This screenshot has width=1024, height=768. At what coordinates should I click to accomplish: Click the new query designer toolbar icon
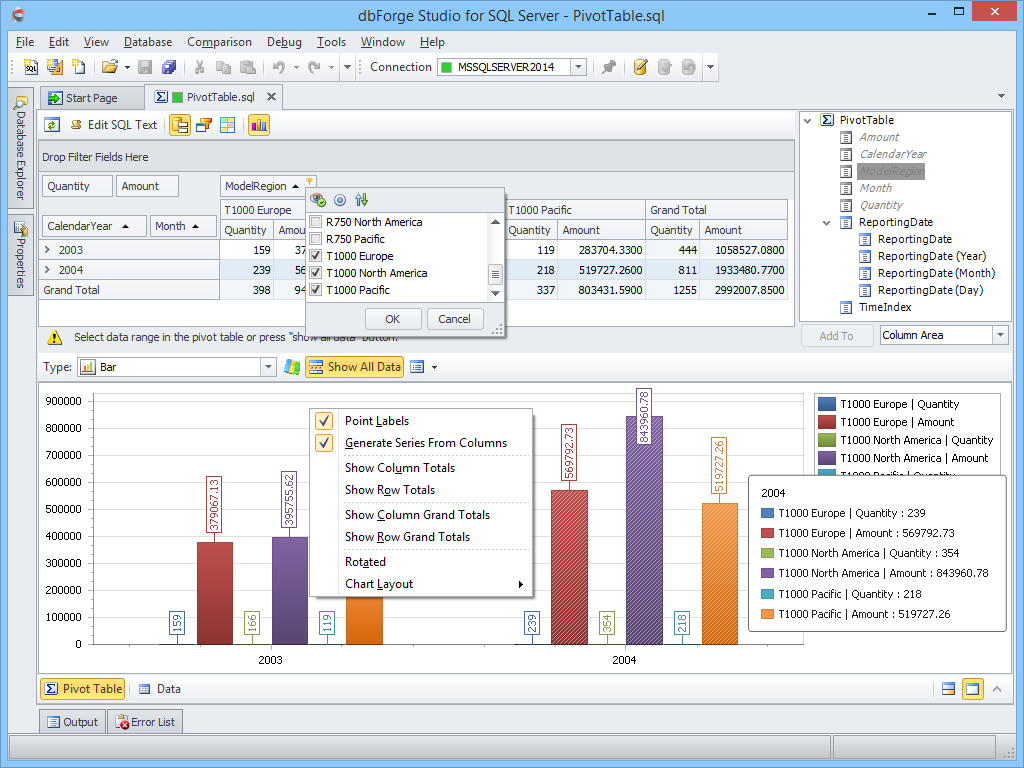[x=55, y=67]
